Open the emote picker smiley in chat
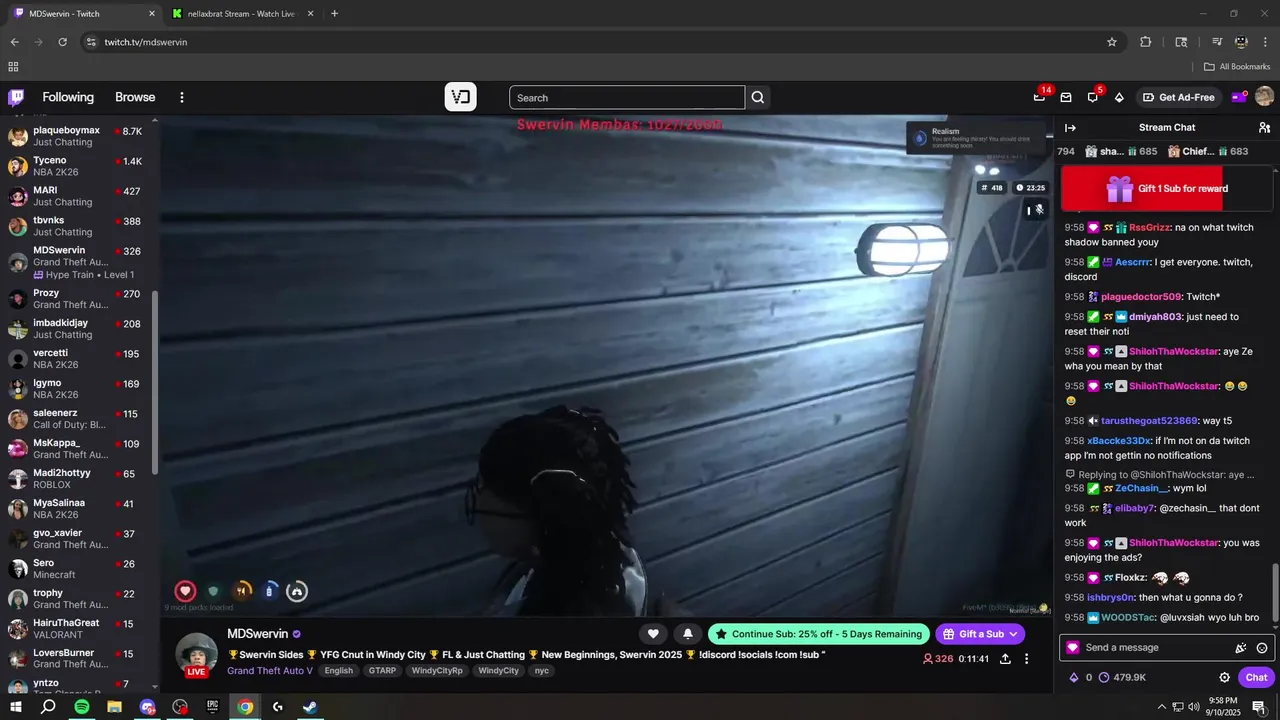Image resolution: width=1280 pixels, height=720 pixels. click(x=1262, y=648)
